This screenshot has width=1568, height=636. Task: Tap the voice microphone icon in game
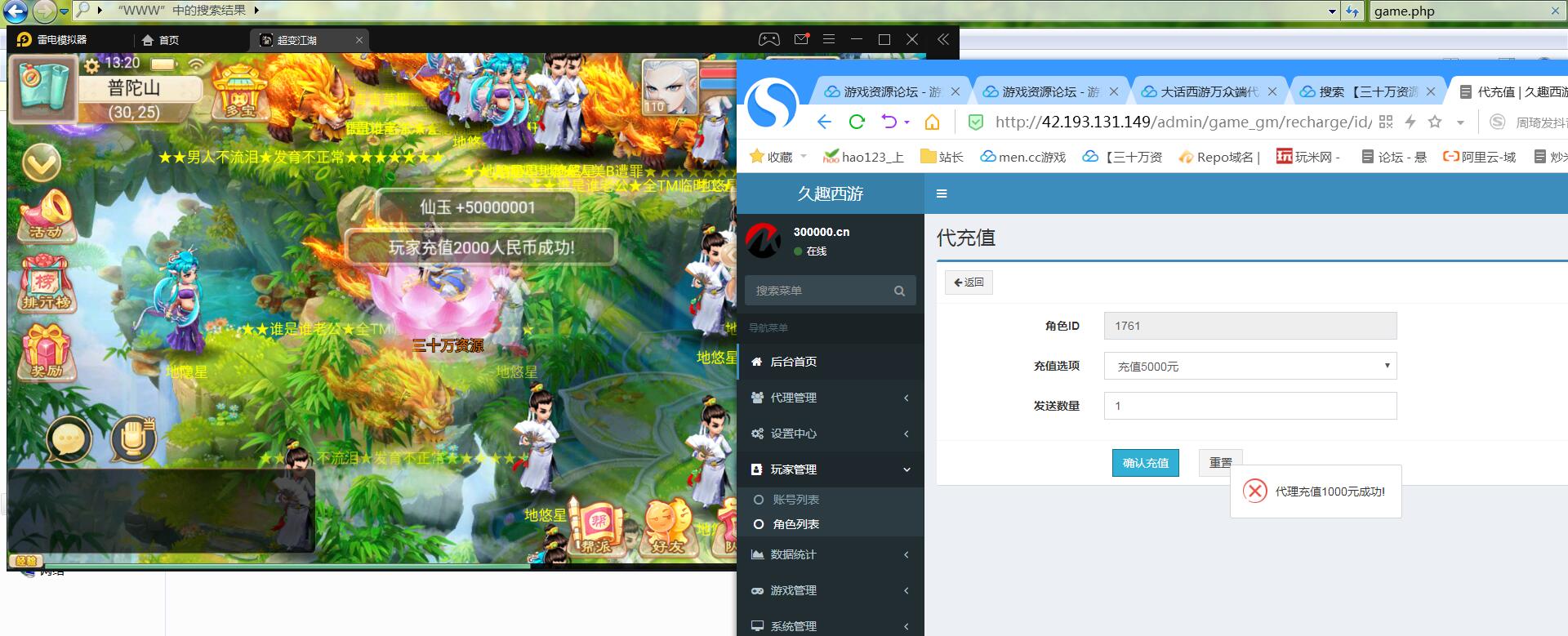point(133,440)
